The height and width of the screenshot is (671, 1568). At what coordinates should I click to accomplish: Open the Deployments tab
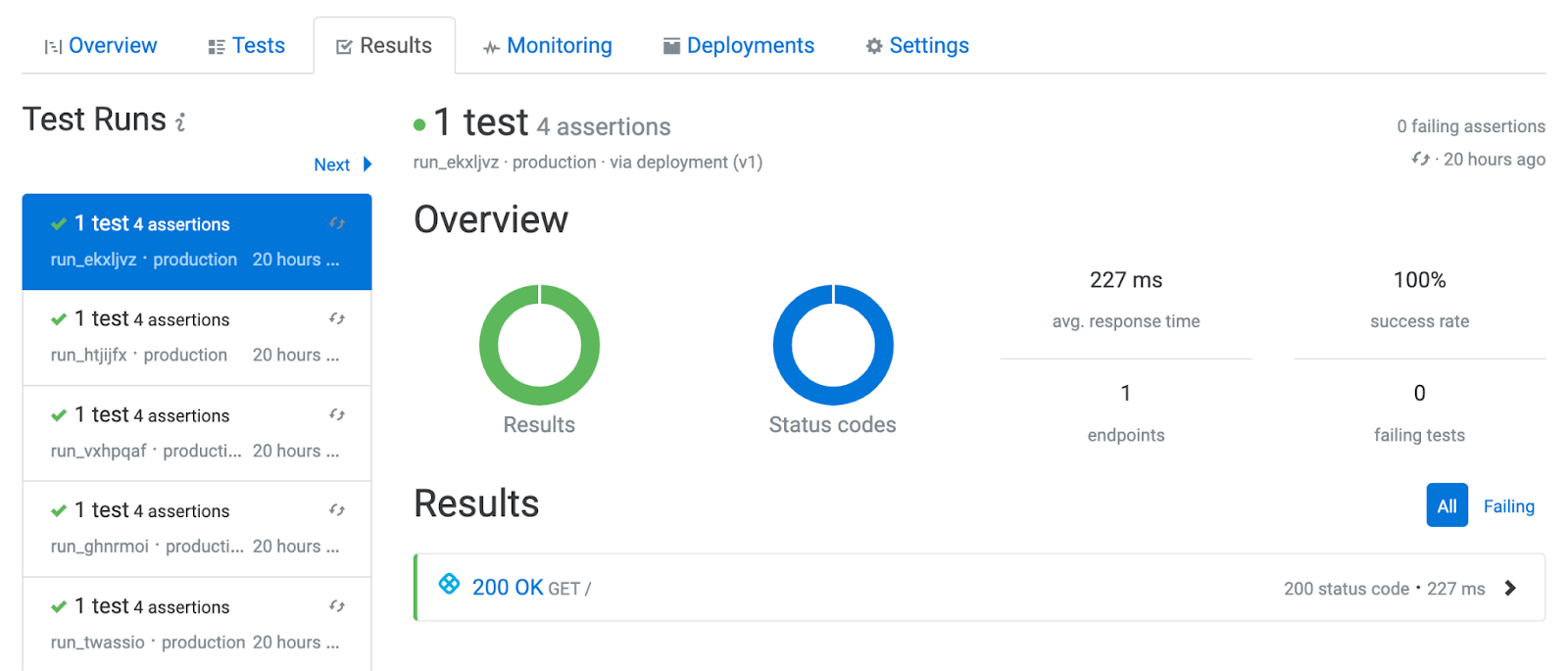pyautogui.click(x=739, y=46)
